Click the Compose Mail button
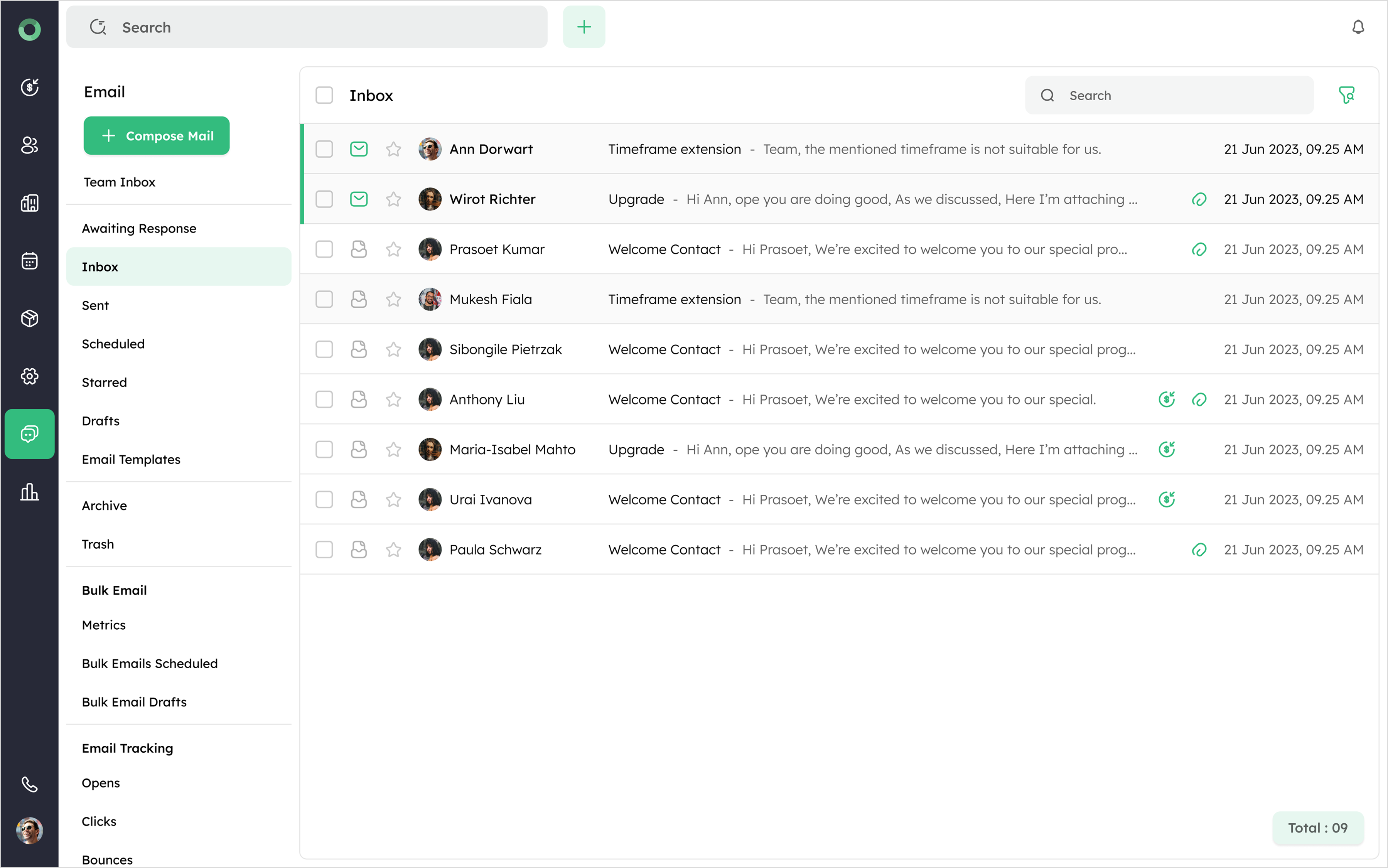Screen dimensions: 1388x868 pyautogui.click(x=157, y=136)
